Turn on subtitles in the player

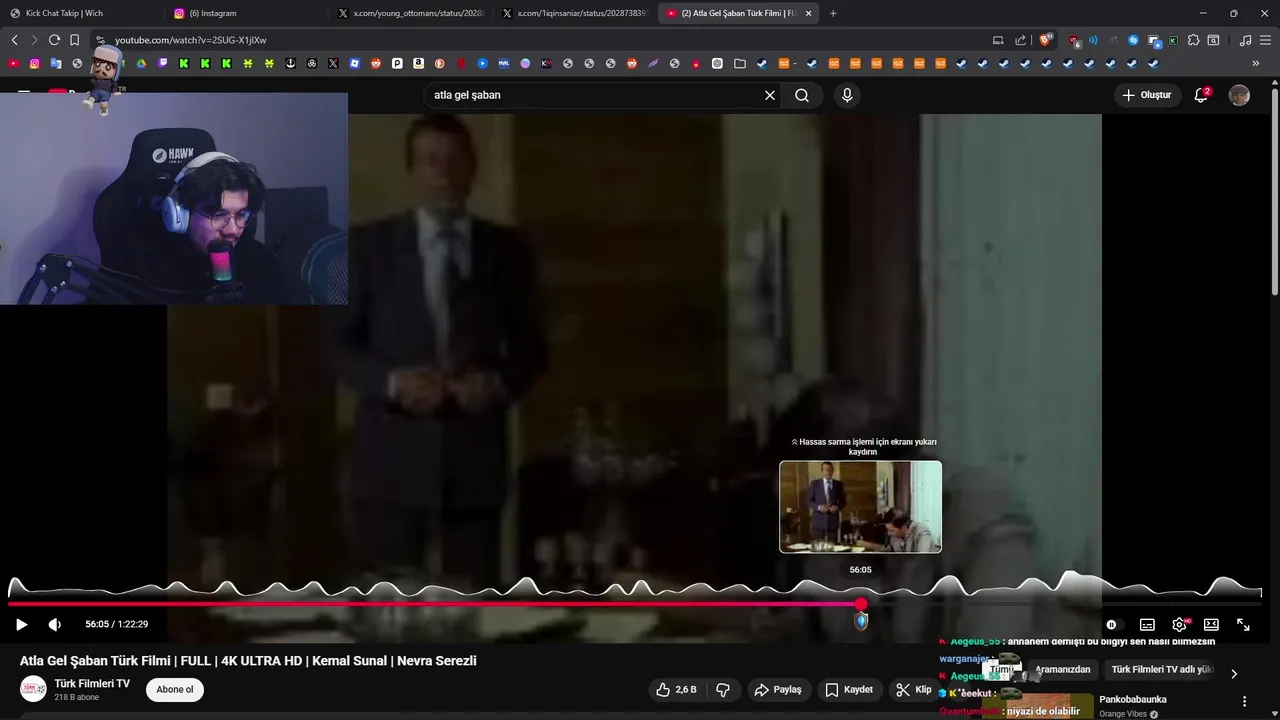1147,624
